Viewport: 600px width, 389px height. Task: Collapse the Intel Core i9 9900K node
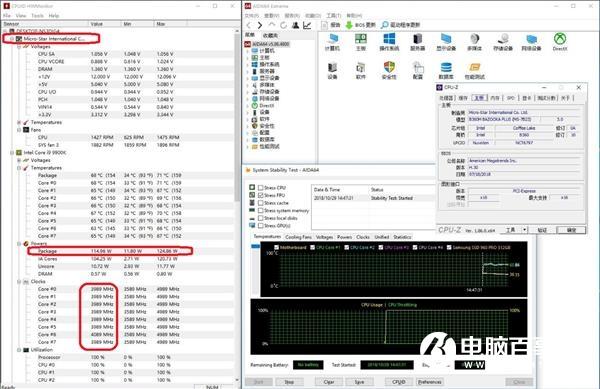[12, 153]
